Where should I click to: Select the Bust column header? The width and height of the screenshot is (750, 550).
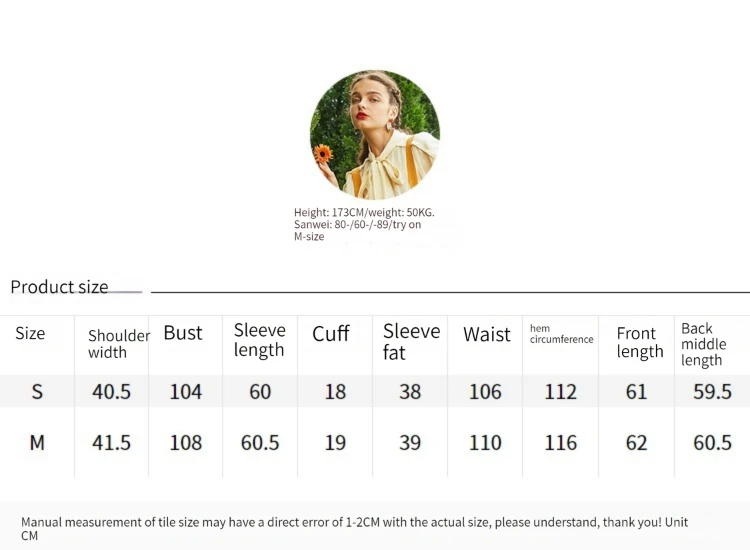(183, 333)
